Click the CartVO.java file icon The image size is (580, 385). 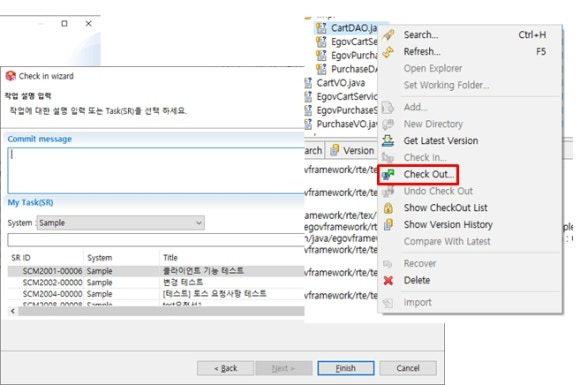point(308,83)
